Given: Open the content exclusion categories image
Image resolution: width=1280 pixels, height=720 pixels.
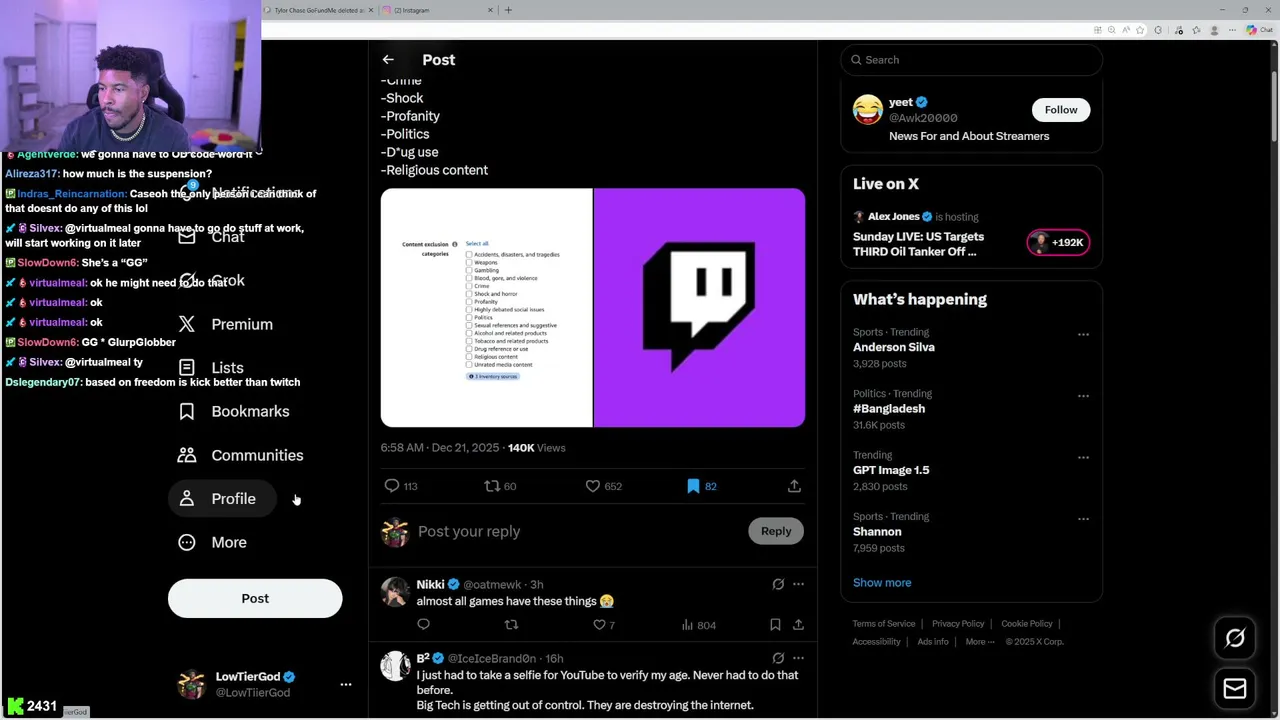Looking at the screenshot, I should (486, 308).
